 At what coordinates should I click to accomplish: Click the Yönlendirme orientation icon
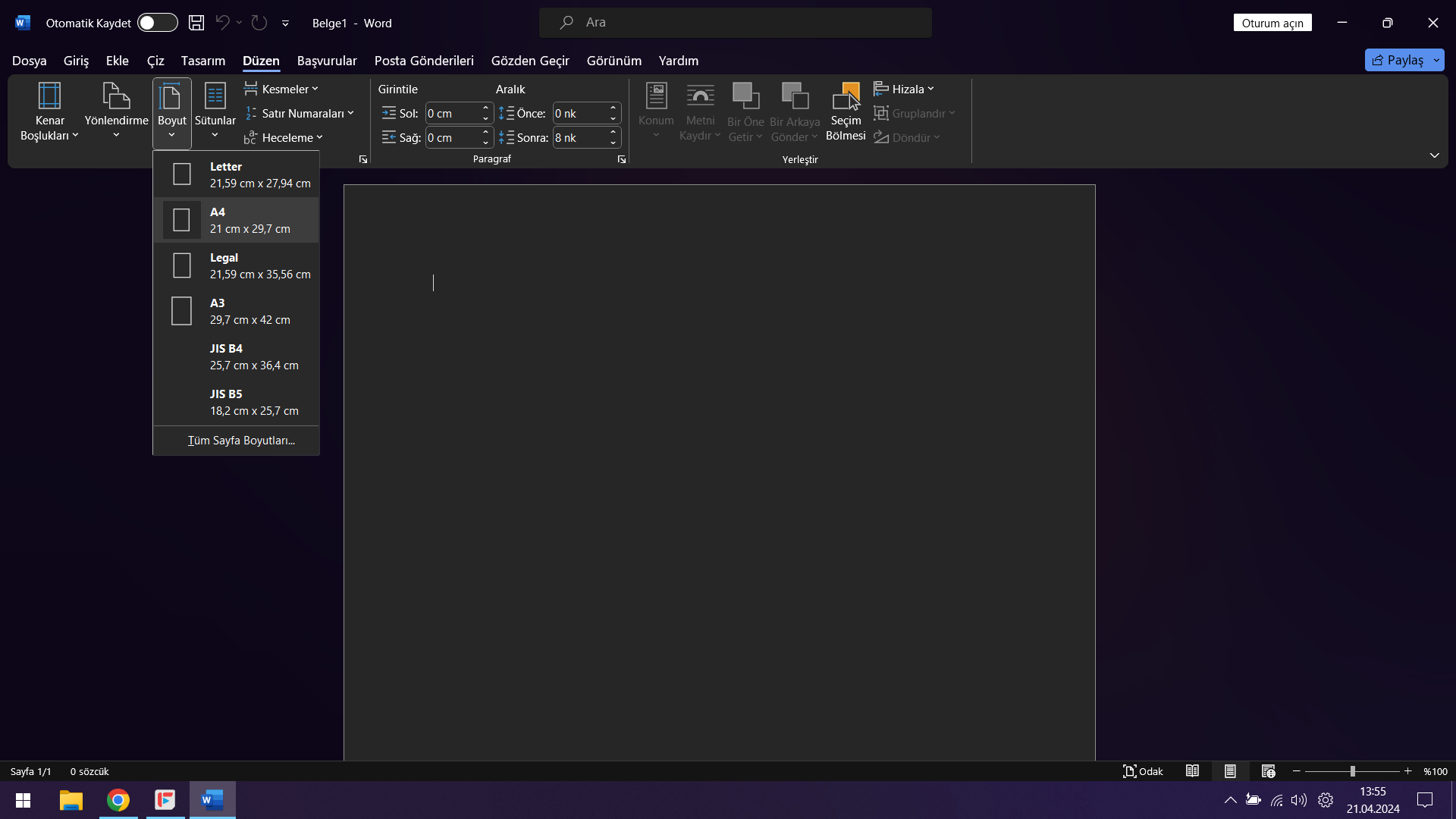pos(116,97)
